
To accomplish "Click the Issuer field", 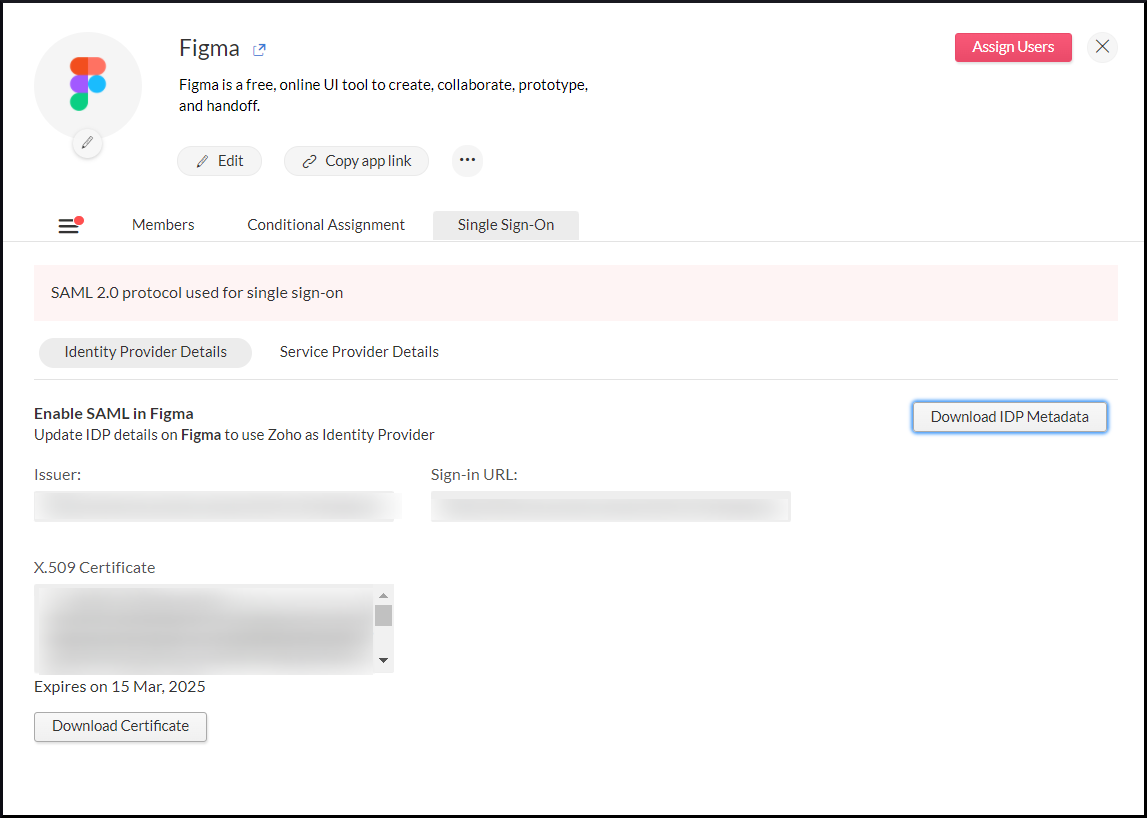I will (214, 506).
